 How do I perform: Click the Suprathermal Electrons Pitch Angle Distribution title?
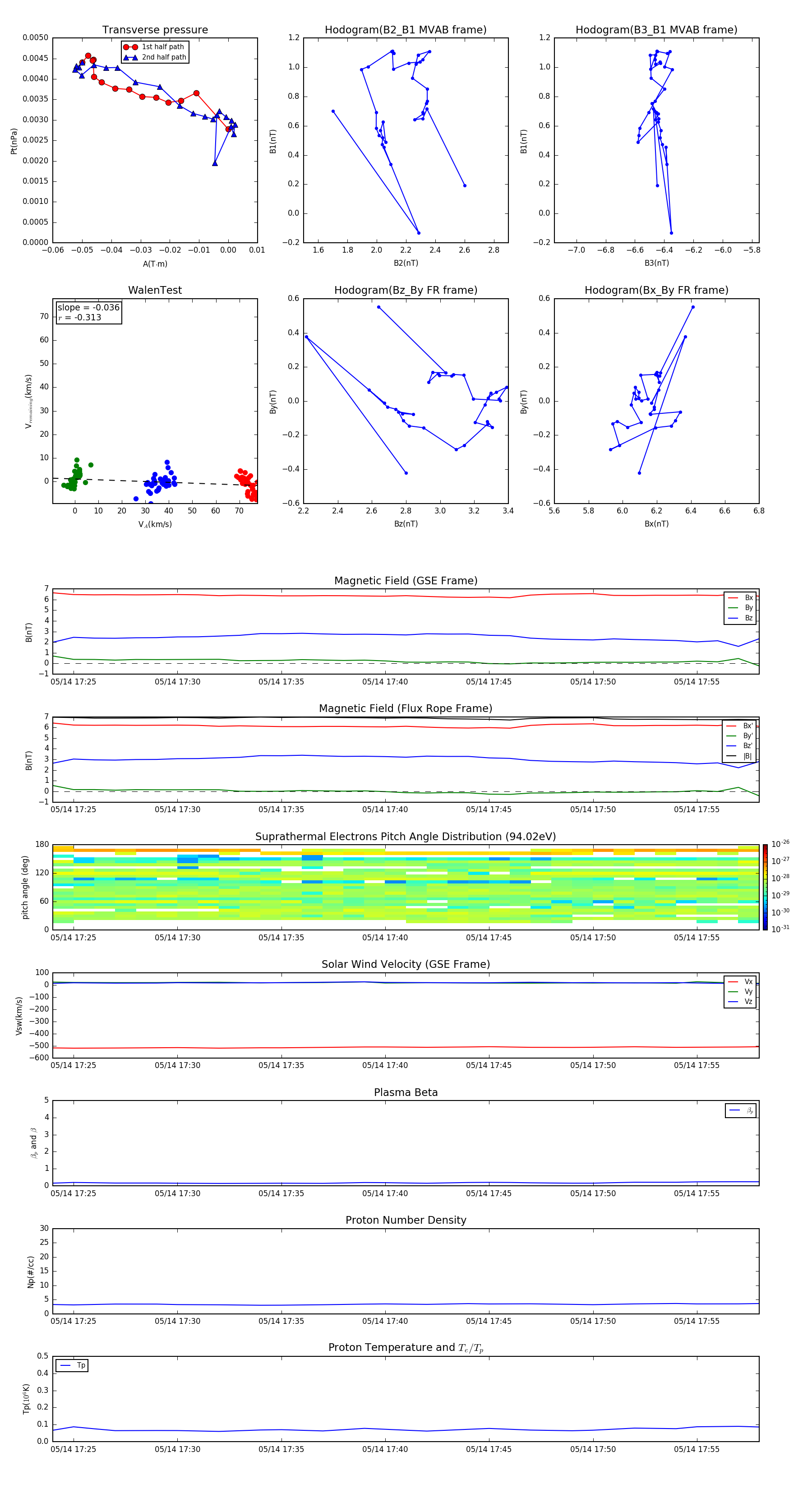tap(406, 837)
